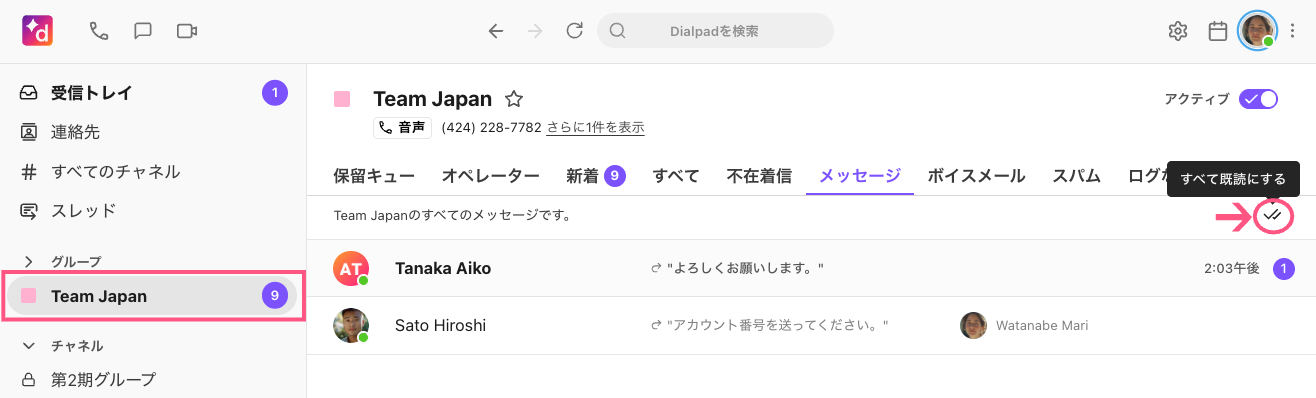Go back with the left arrow
Screen dimensions: 1316x398
pos(496,31)
